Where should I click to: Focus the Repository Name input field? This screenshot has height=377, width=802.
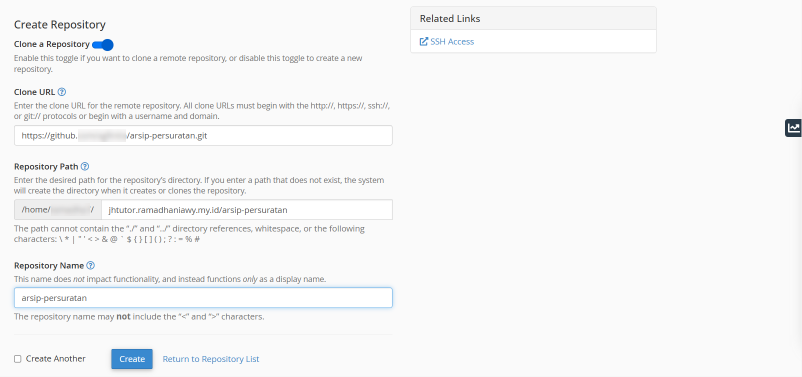203,298
